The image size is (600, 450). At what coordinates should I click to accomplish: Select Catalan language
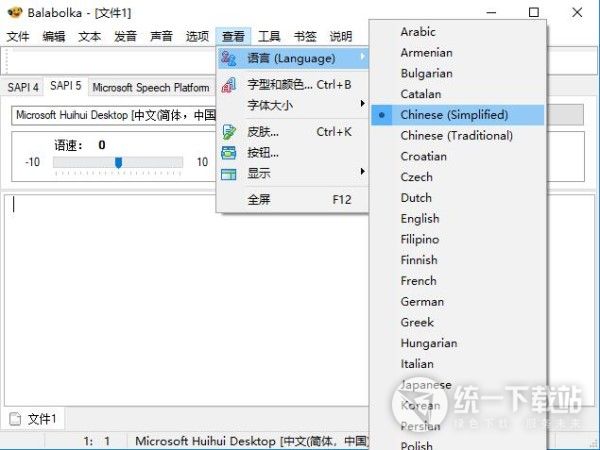(458, 94)
